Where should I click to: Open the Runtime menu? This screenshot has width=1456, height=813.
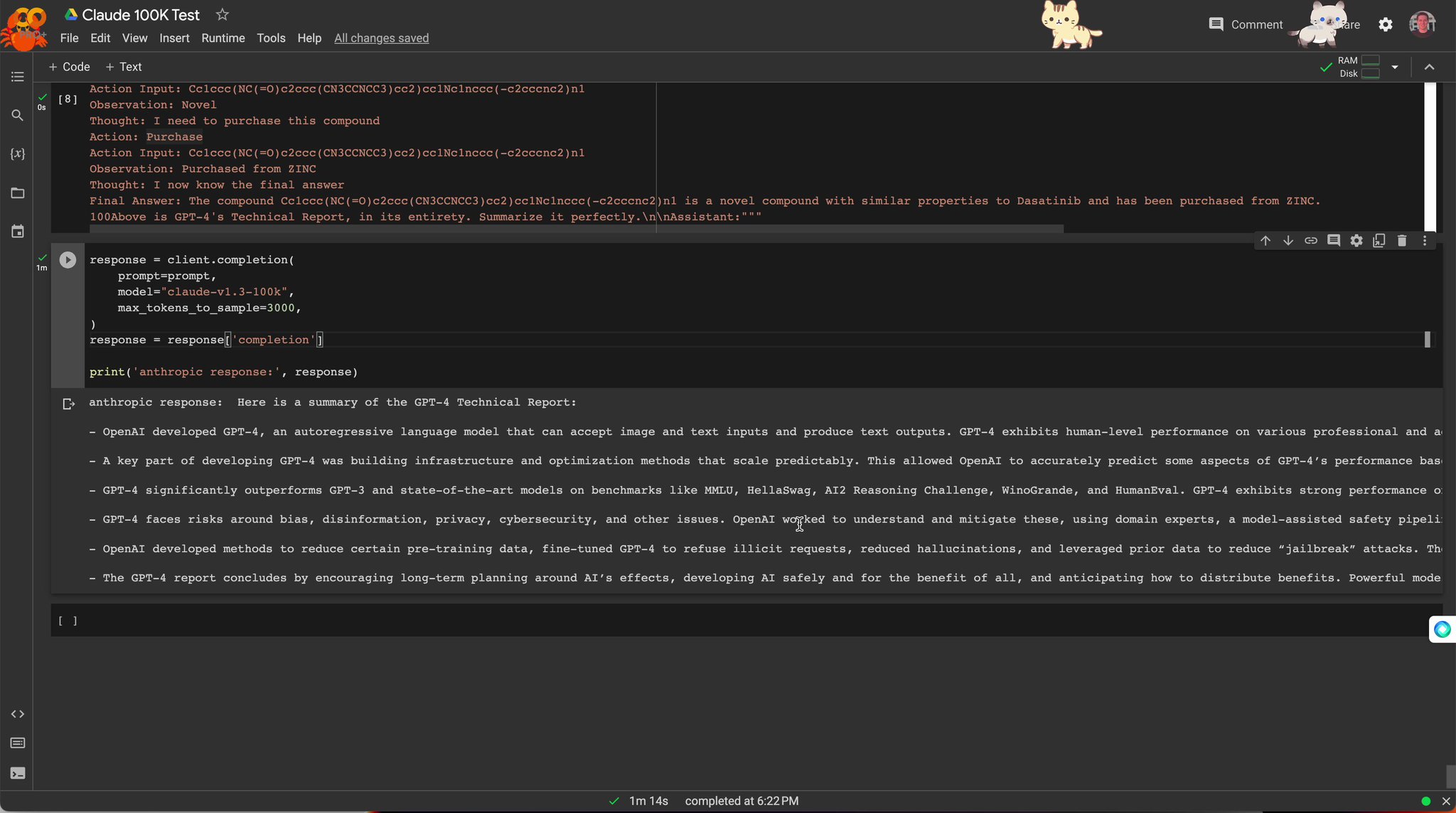click(223, 38)
